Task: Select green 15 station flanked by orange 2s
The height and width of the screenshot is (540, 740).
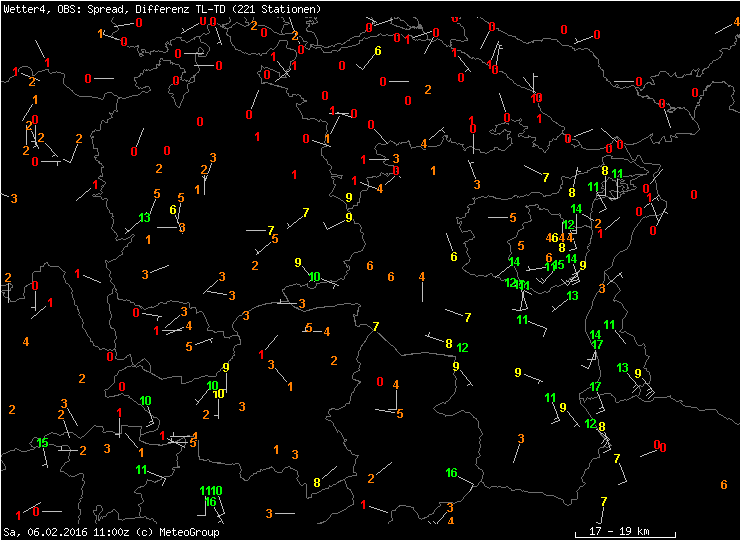Action: coord(42,443)
